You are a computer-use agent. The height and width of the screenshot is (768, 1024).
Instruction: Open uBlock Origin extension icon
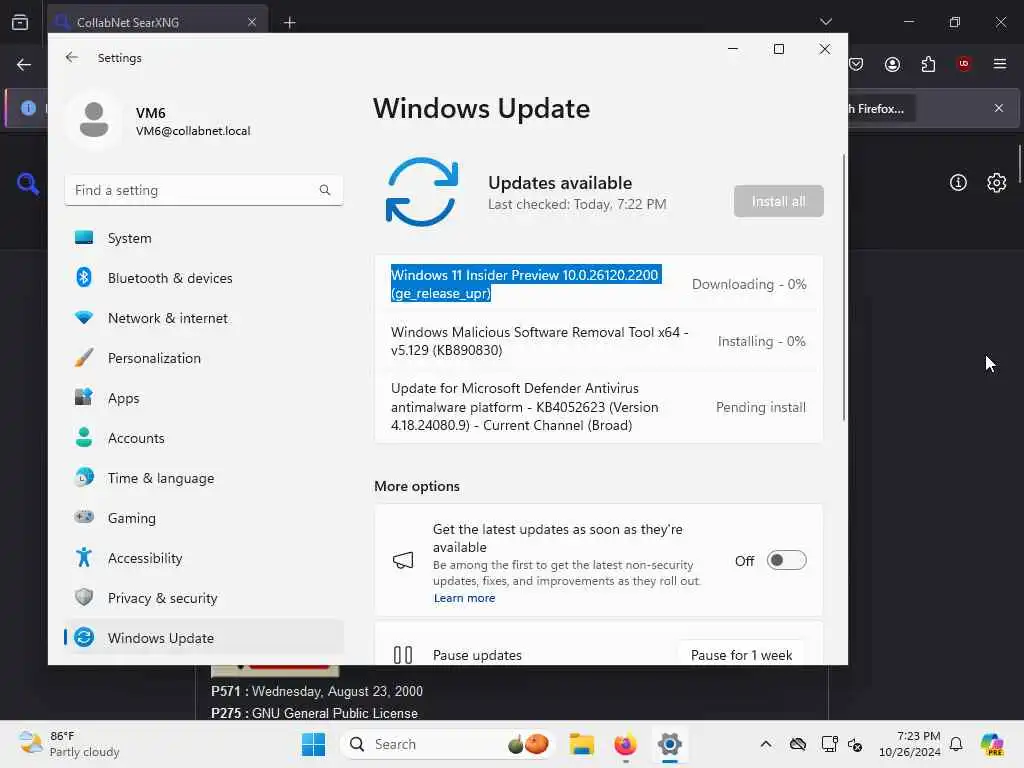(964, 64)
